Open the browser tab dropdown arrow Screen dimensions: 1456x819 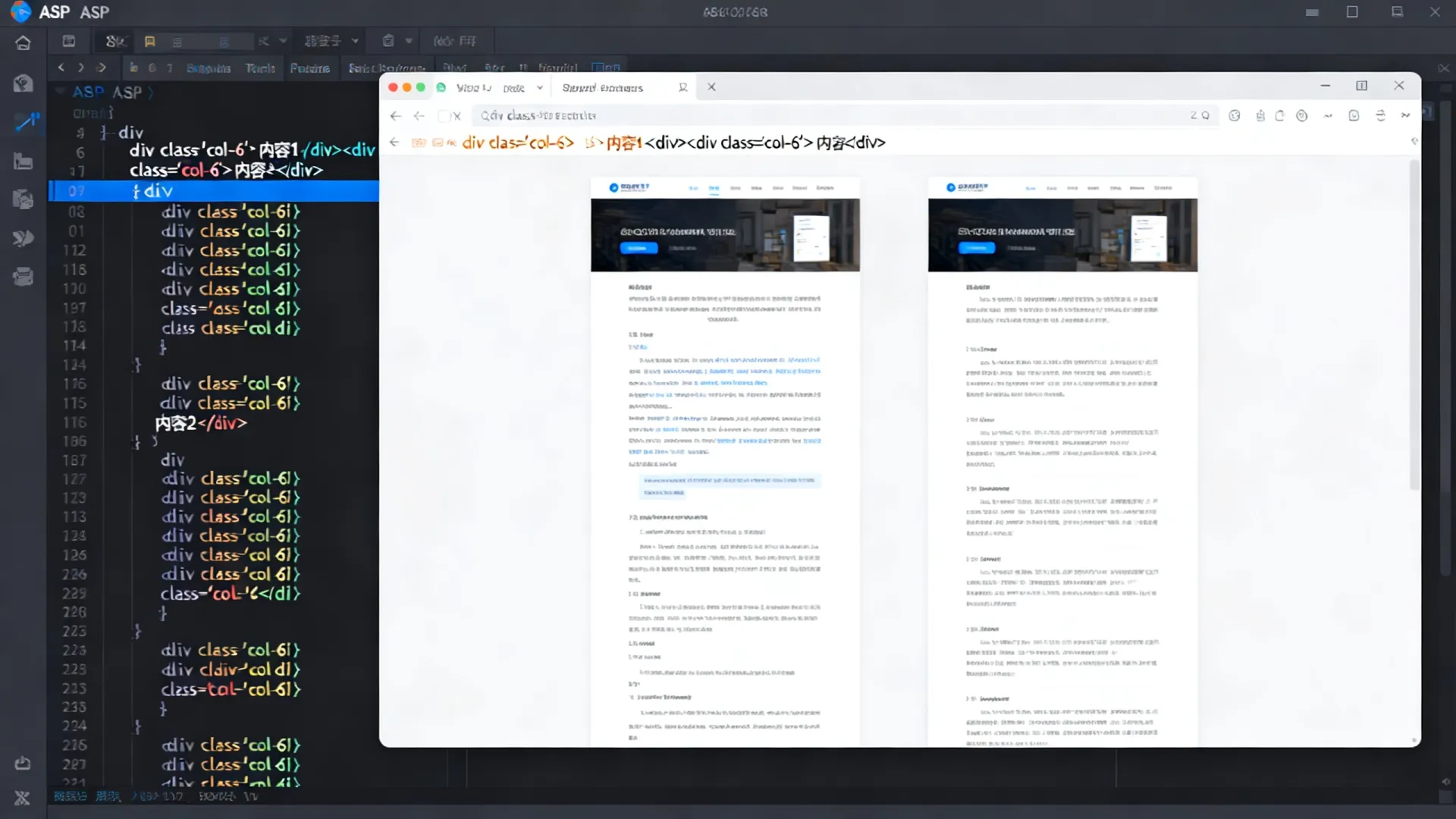(540, 88)
